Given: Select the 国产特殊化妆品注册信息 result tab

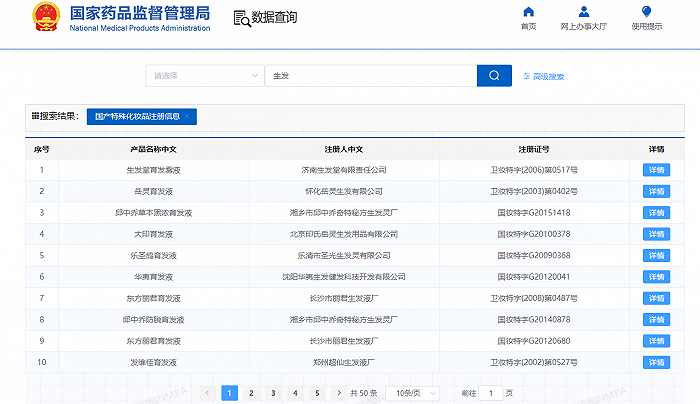Looking at the screenshot, I should [137, 117].
